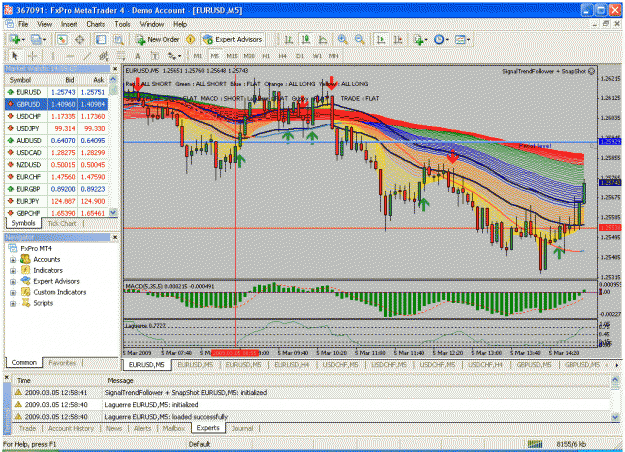Open the File menu
This screenshot has height=452, width=625.
coord(23,24)
